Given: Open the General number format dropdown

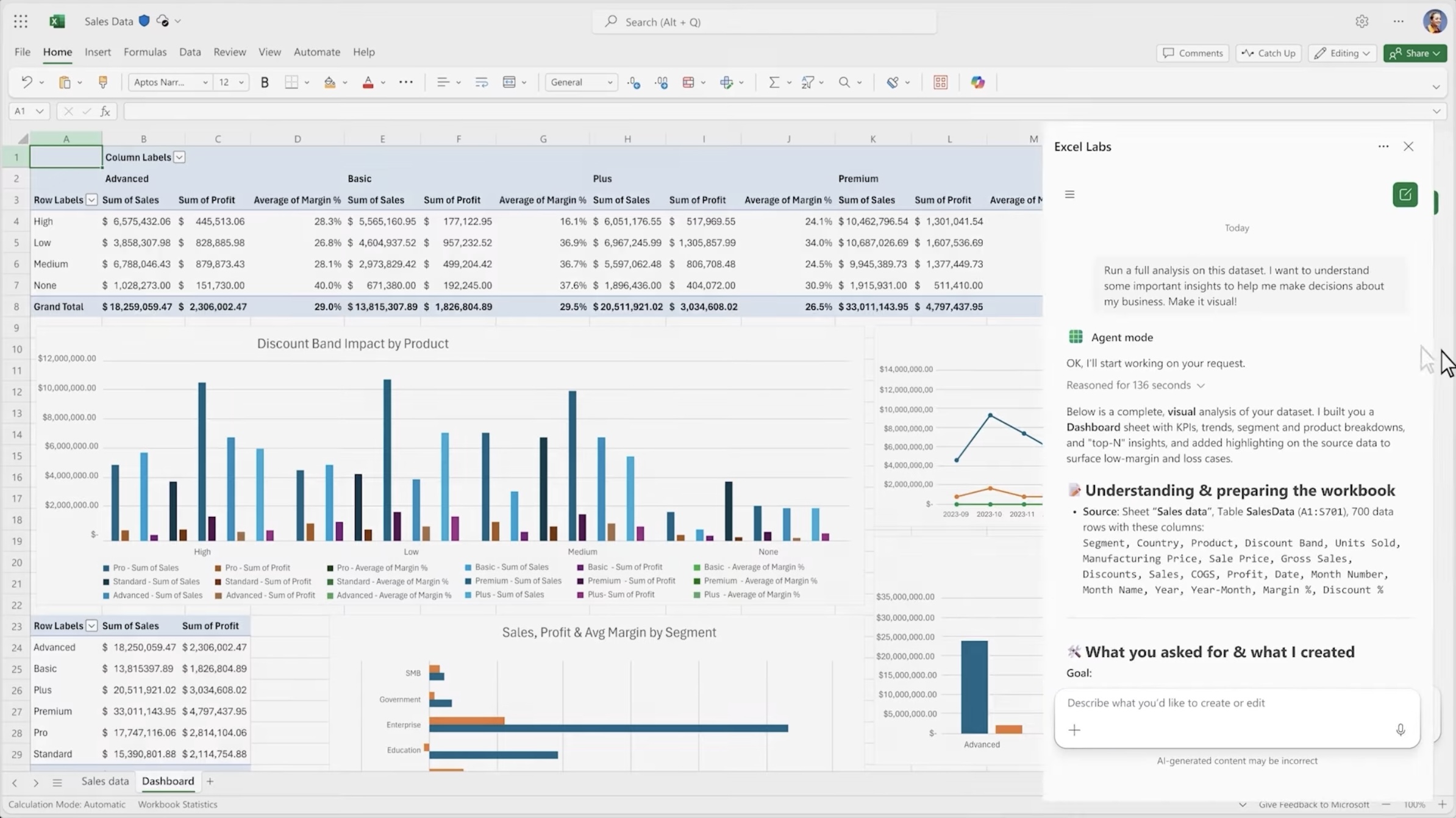Looking at the screenshot, I should pos(610,82).
